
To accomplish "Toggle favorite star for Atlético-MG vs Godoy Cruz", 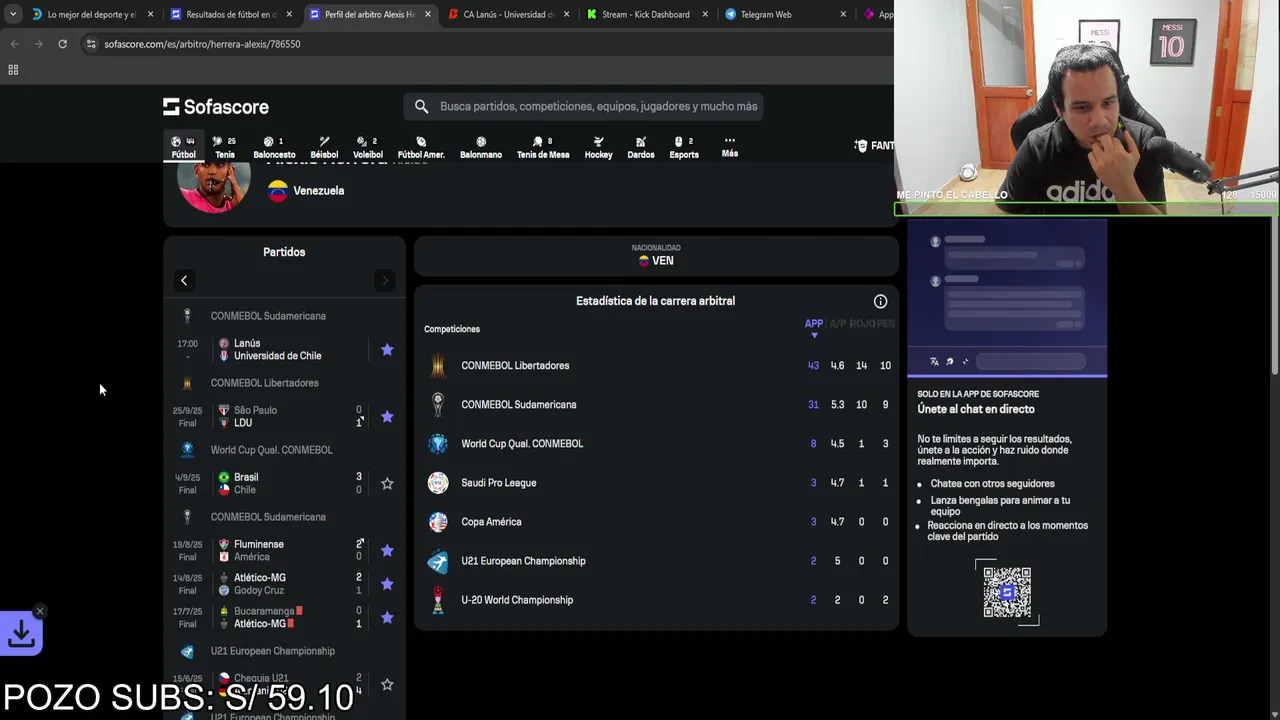I will (387, 584).
